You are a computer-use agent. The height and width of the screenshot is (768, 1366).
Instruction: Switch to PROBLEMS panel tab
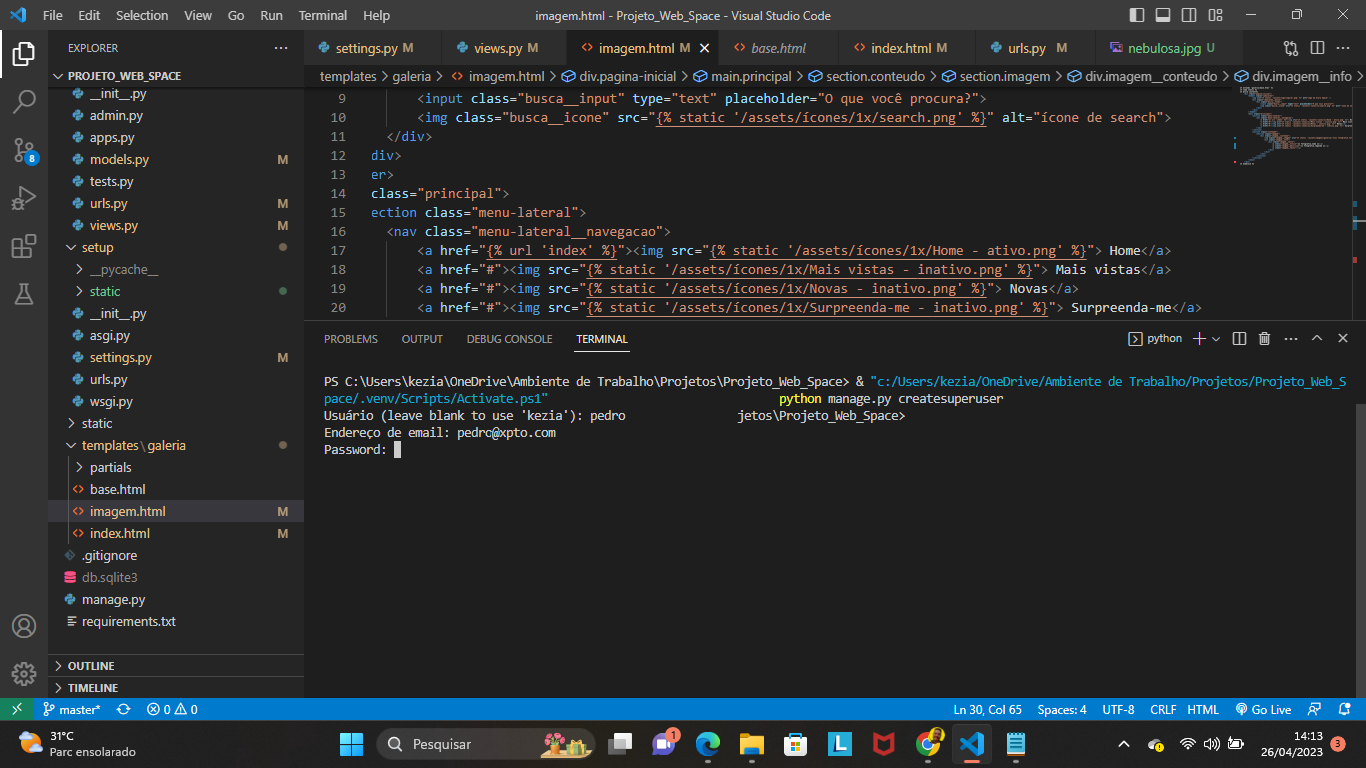point(351,339)
